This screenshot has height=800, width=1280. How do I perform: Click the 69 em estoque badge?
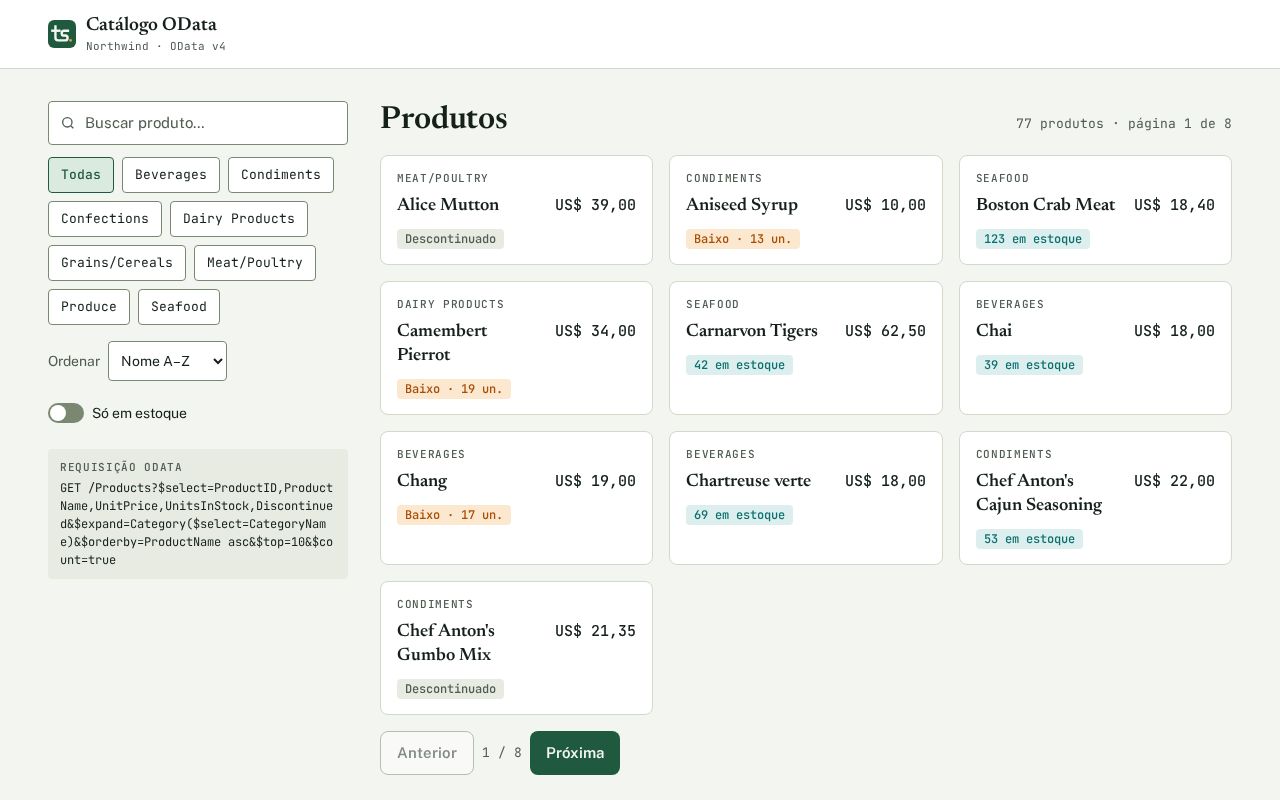739,515
